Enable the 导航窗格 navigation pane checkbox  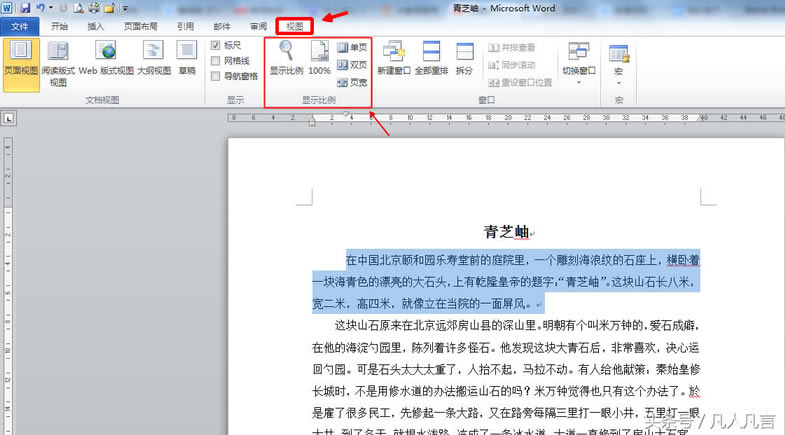[x=216, y=76]
